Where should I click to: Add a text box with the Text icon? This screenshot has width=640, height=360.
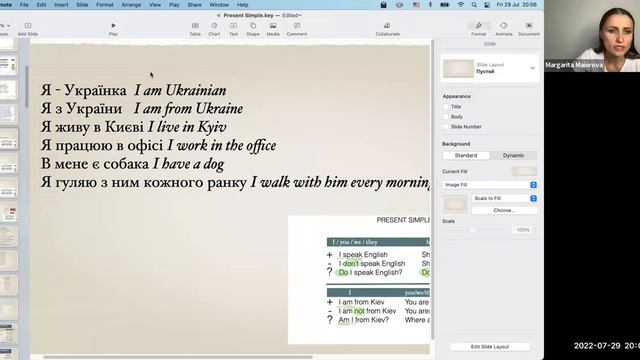click(233, 26)
